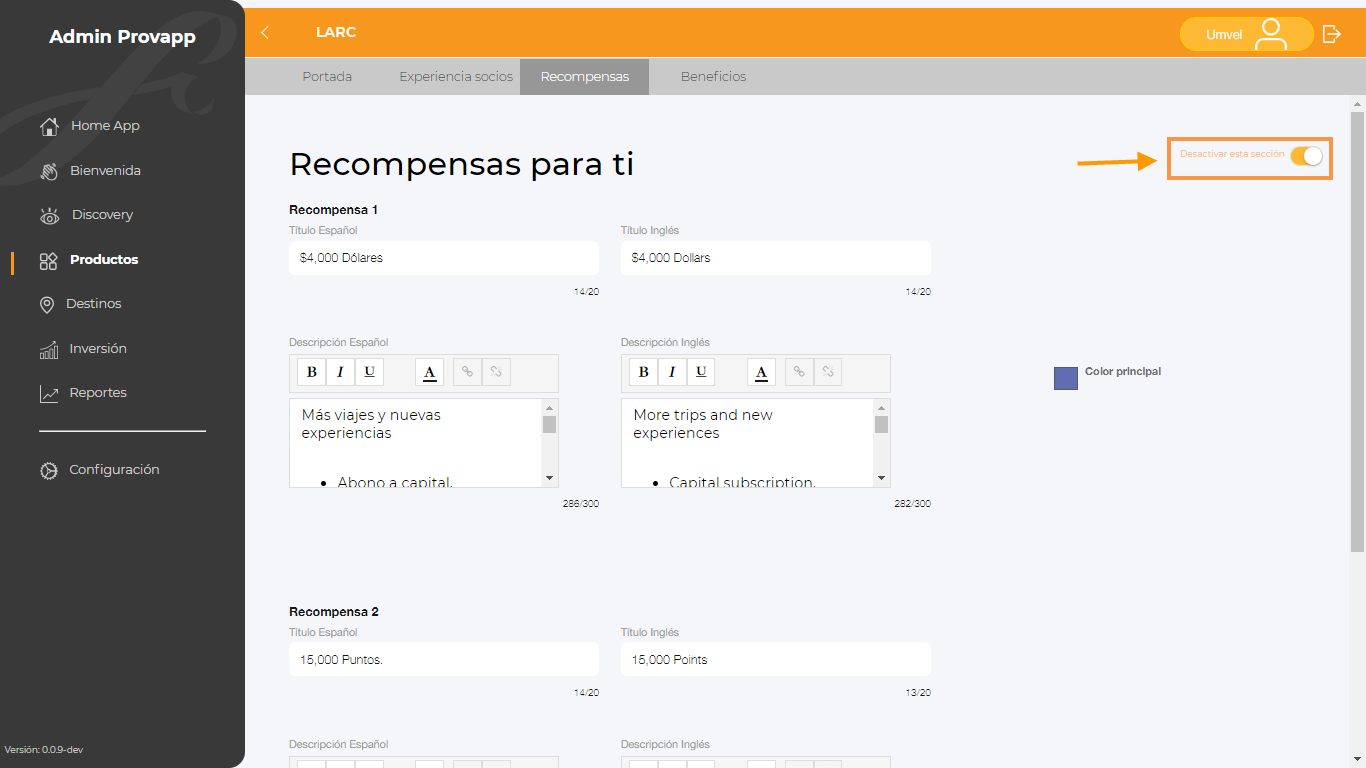Select the Recompensas tab
Screen dimensions: 1366x768
[585, 77]
